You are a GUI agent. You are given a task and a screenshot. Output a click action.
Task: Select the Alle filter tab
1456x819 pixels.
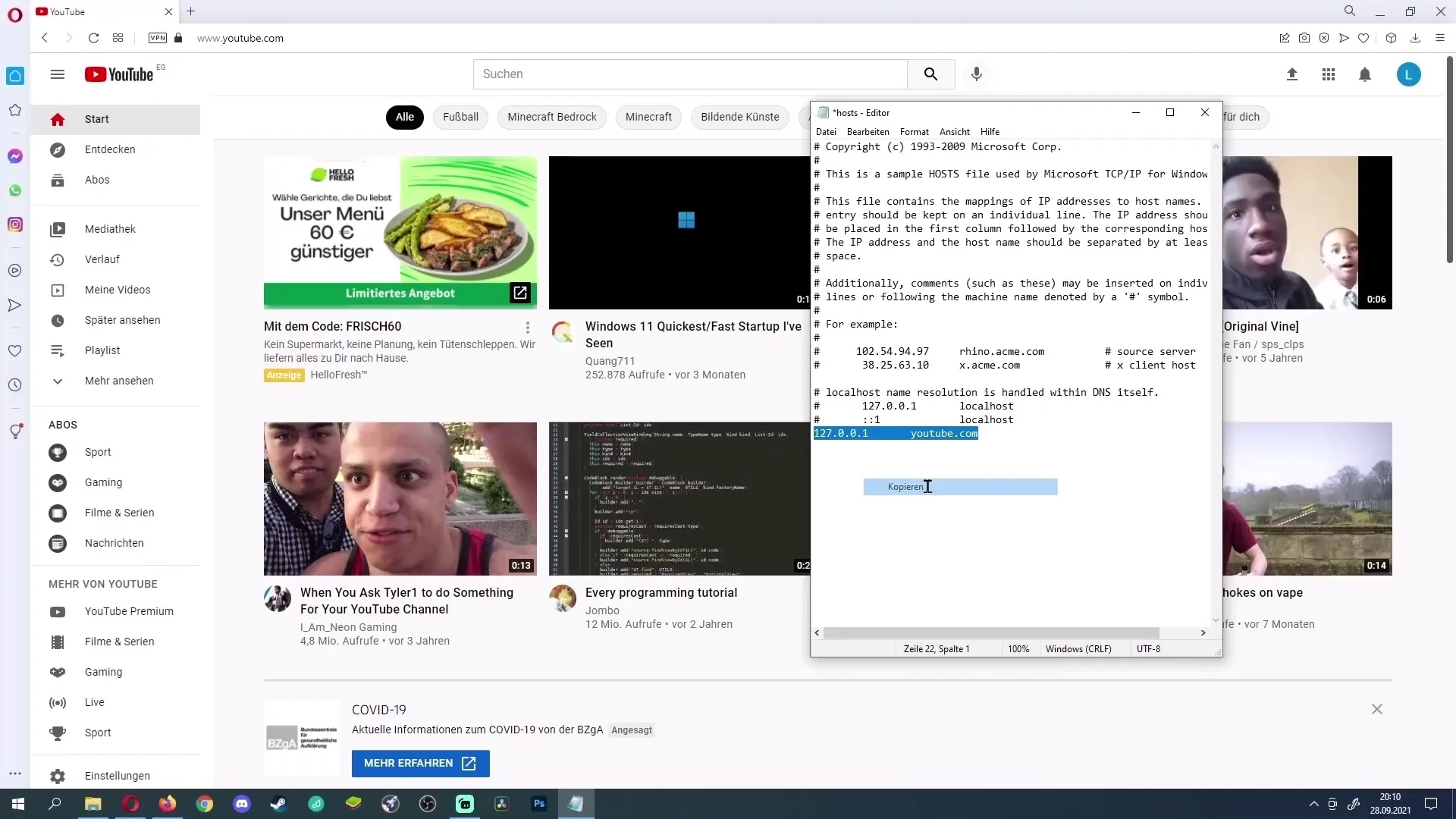(x=405, y=117)
